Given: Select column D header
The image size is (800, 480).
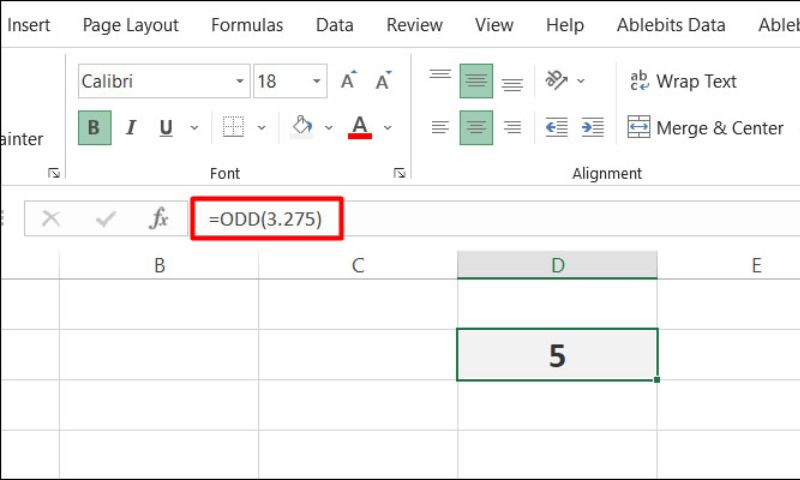Looking at the screenshot, I should (557, 265).
